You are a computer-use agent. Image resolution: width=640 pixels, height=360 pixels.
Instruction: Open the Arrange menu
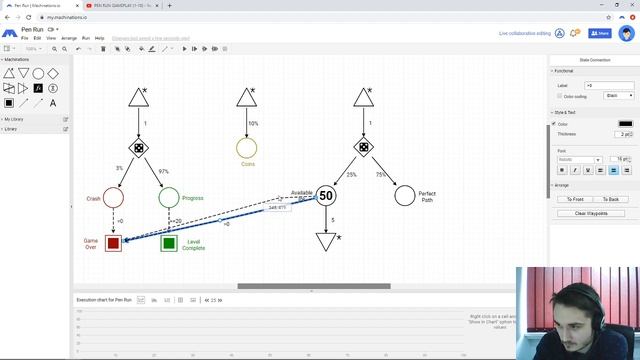click(x=69, y=38)
